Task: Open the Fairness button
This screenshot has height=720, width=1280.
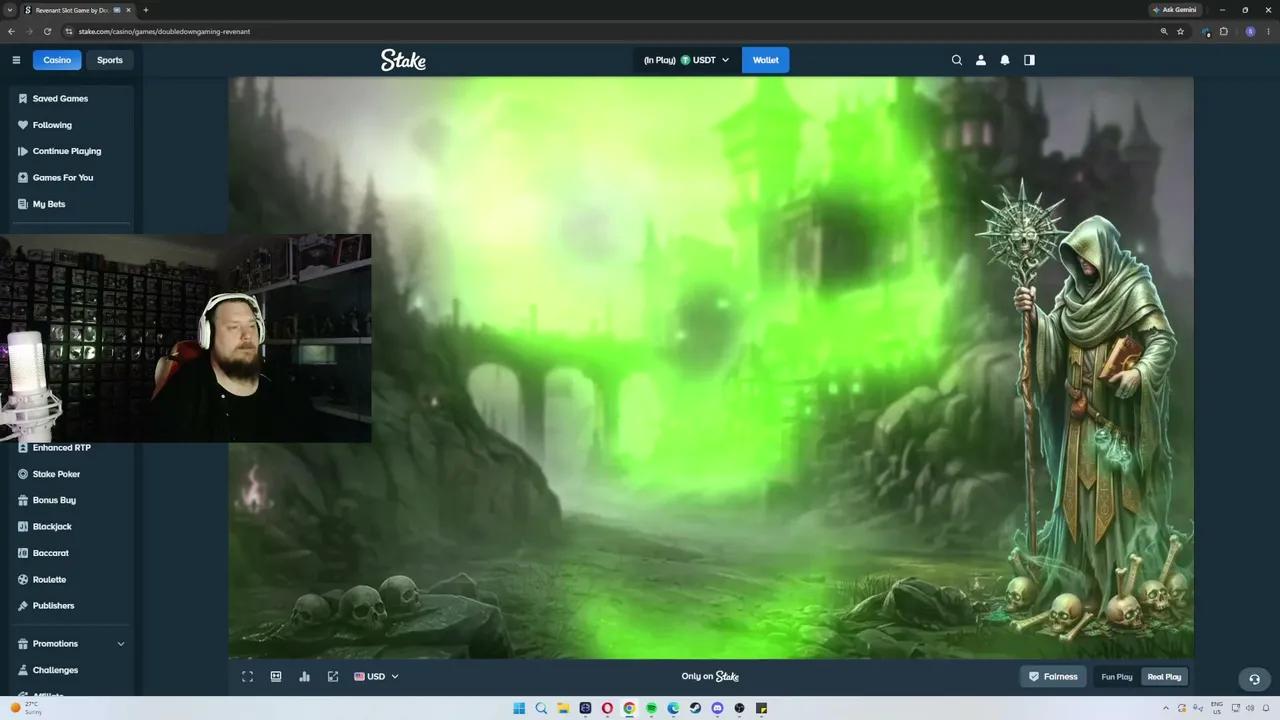Action: (1053, 677)
